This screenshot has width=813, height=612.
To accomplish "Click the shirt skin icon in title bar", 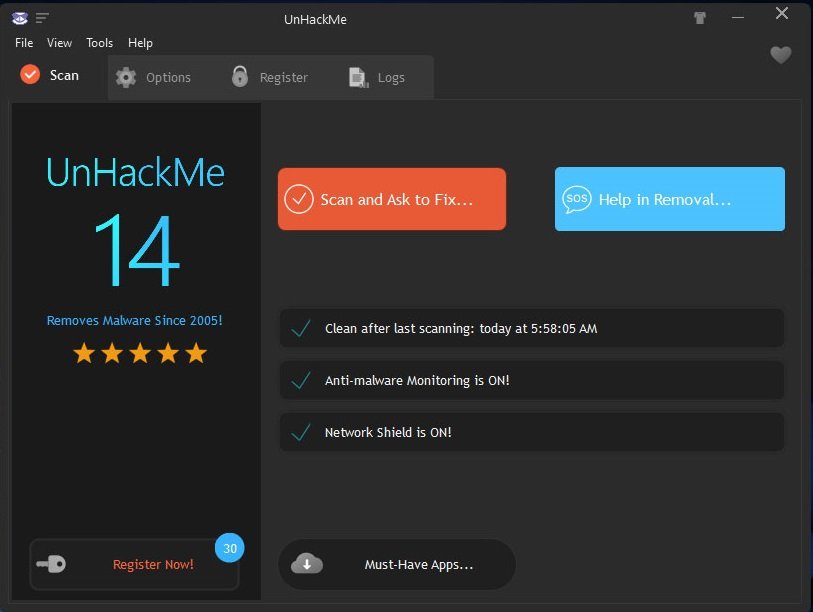I will pyautogui.click(x=699, y=17).
